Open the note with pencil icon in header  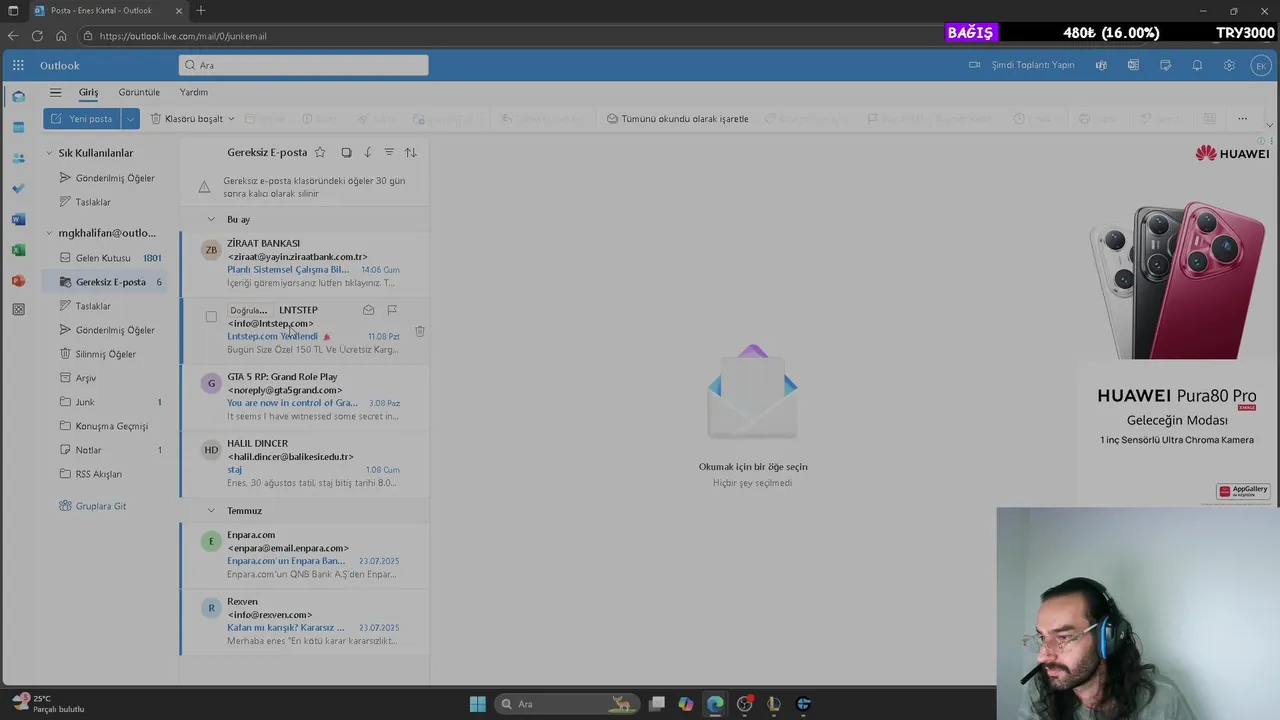coord(1165,65)
